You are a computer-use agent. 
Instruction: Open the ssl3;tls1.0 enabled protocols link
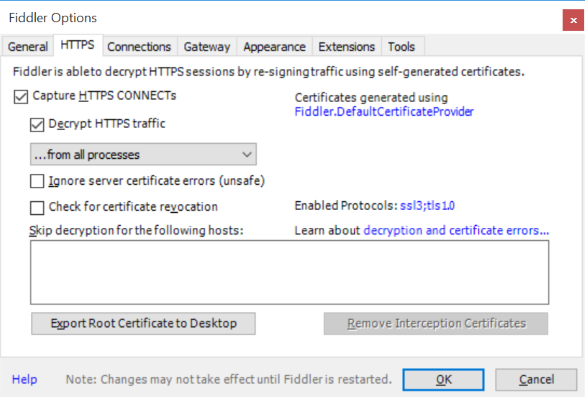pos(428,206)
